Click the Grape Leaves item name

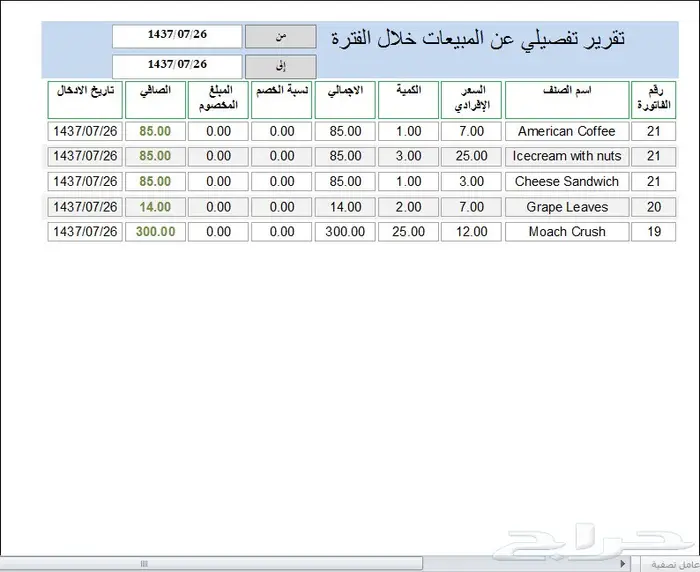click(x=567, y=207)
